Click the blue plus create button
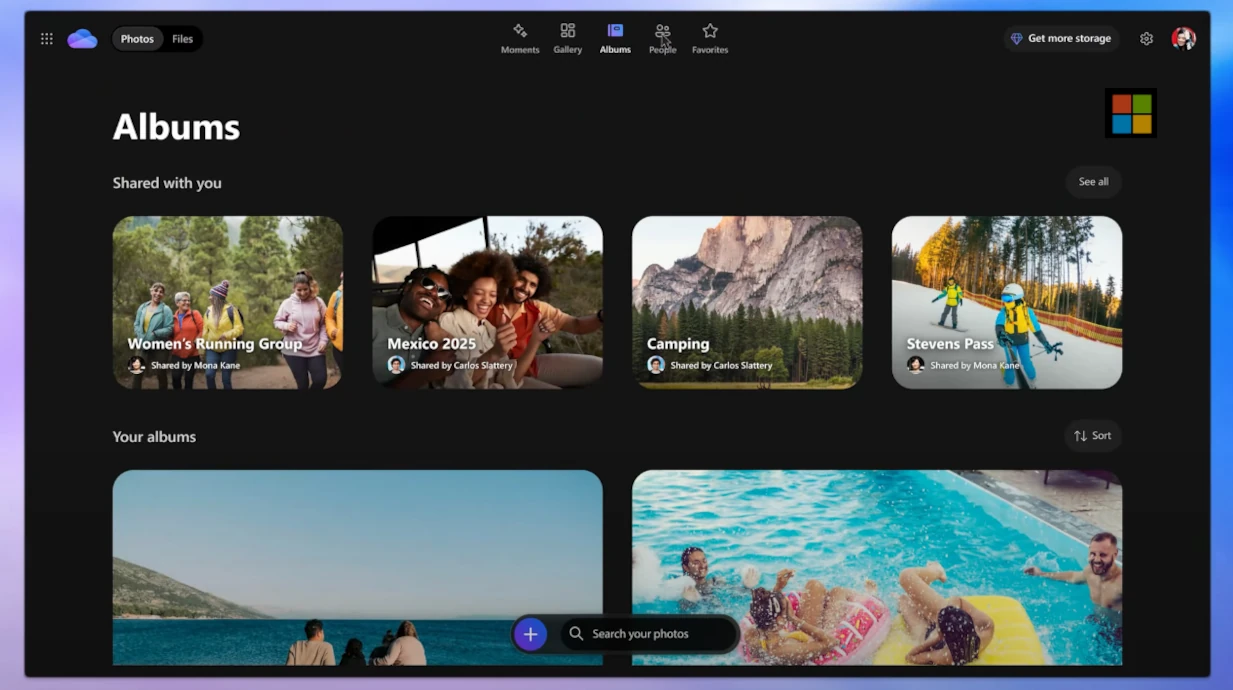 click(530, 634)
